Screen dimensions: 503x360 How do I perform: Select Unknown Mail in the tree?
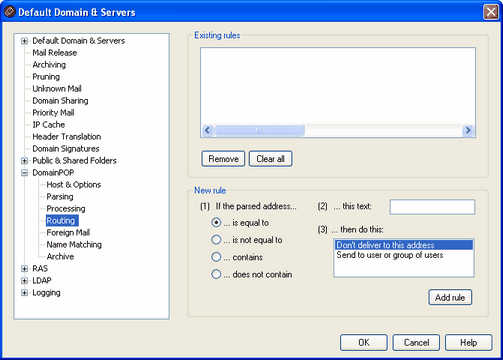[x=57, y=89]
